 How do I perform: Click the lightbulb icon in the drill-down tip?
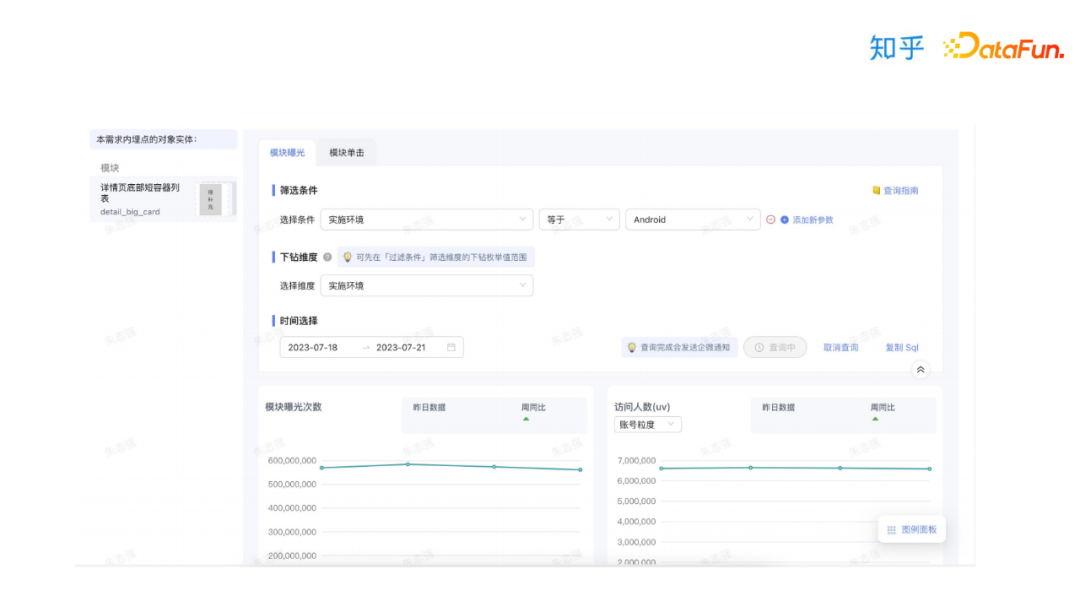click(347, 257)
